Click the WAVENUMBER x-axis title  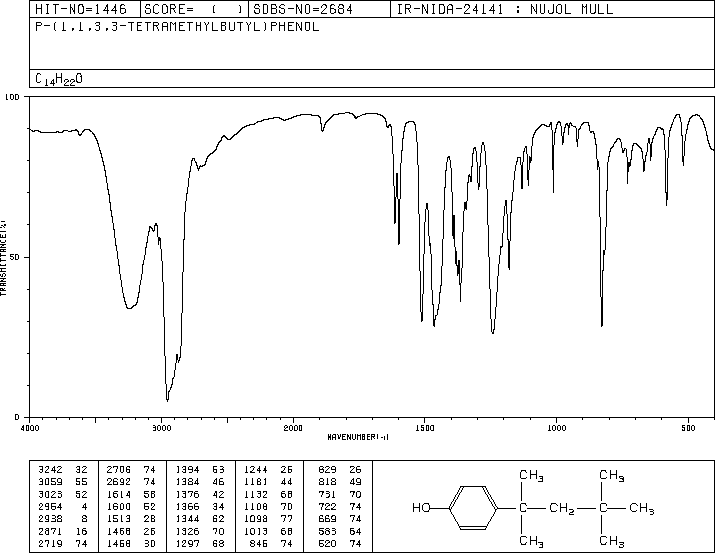[358, 437]
